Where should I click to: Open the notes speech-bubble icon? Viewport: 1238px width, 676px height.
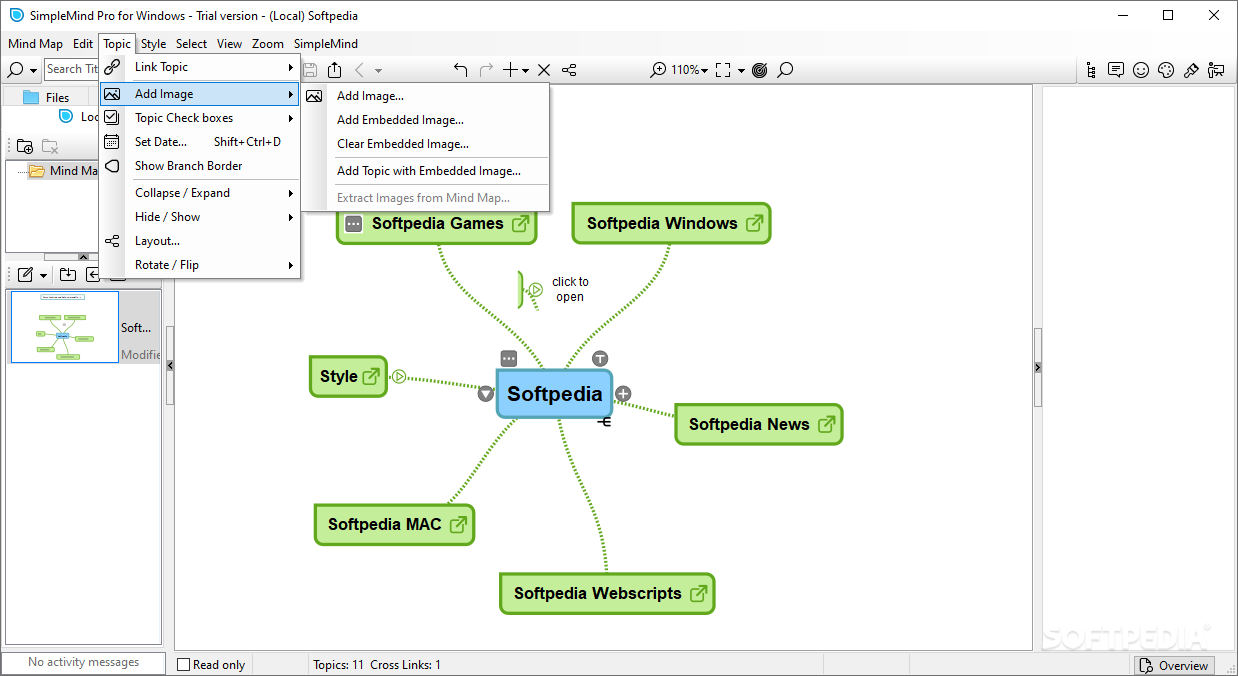click(1116, 70)
